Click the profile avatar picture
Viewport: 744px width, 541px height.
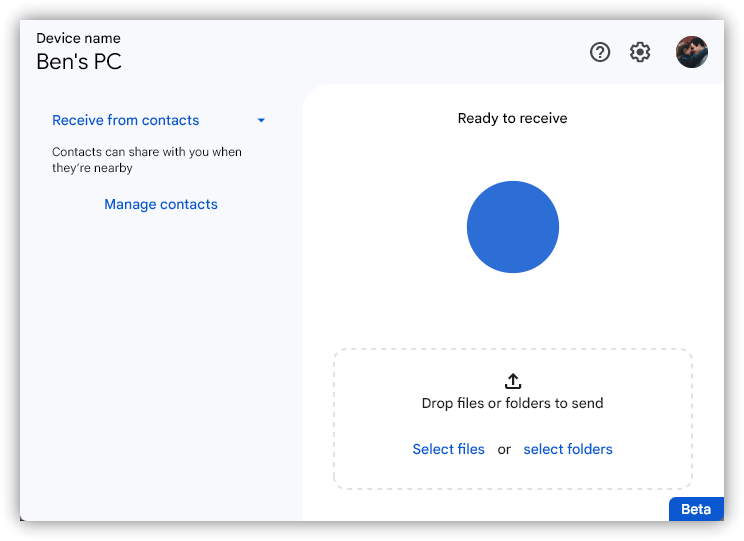692,52
